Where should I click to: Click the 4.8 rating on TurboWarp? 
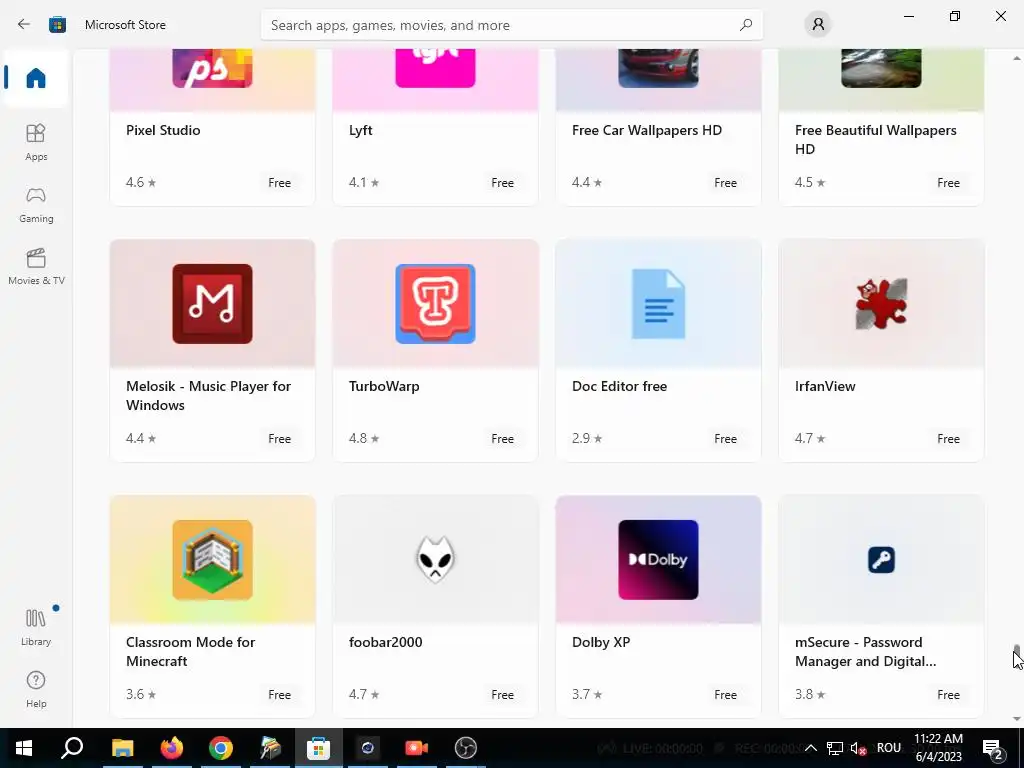364,438
